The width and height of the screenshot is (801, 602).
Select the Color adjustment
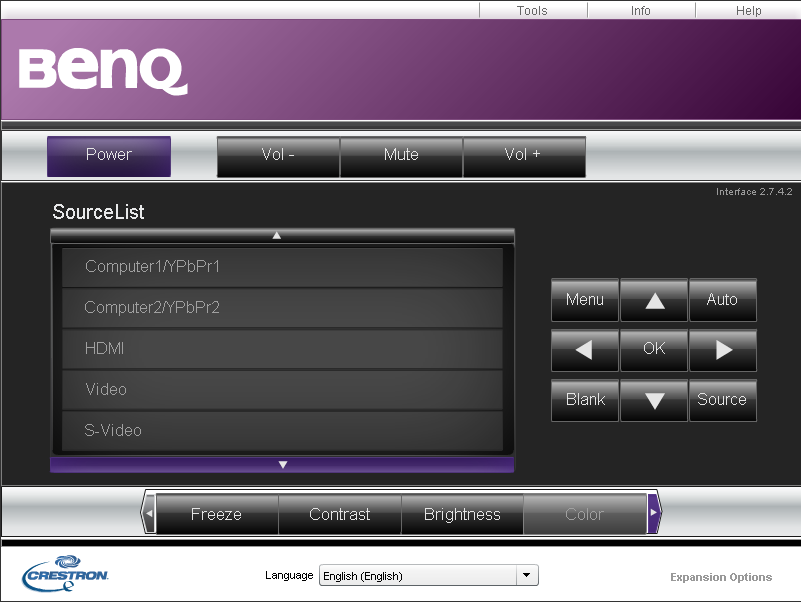585,514
